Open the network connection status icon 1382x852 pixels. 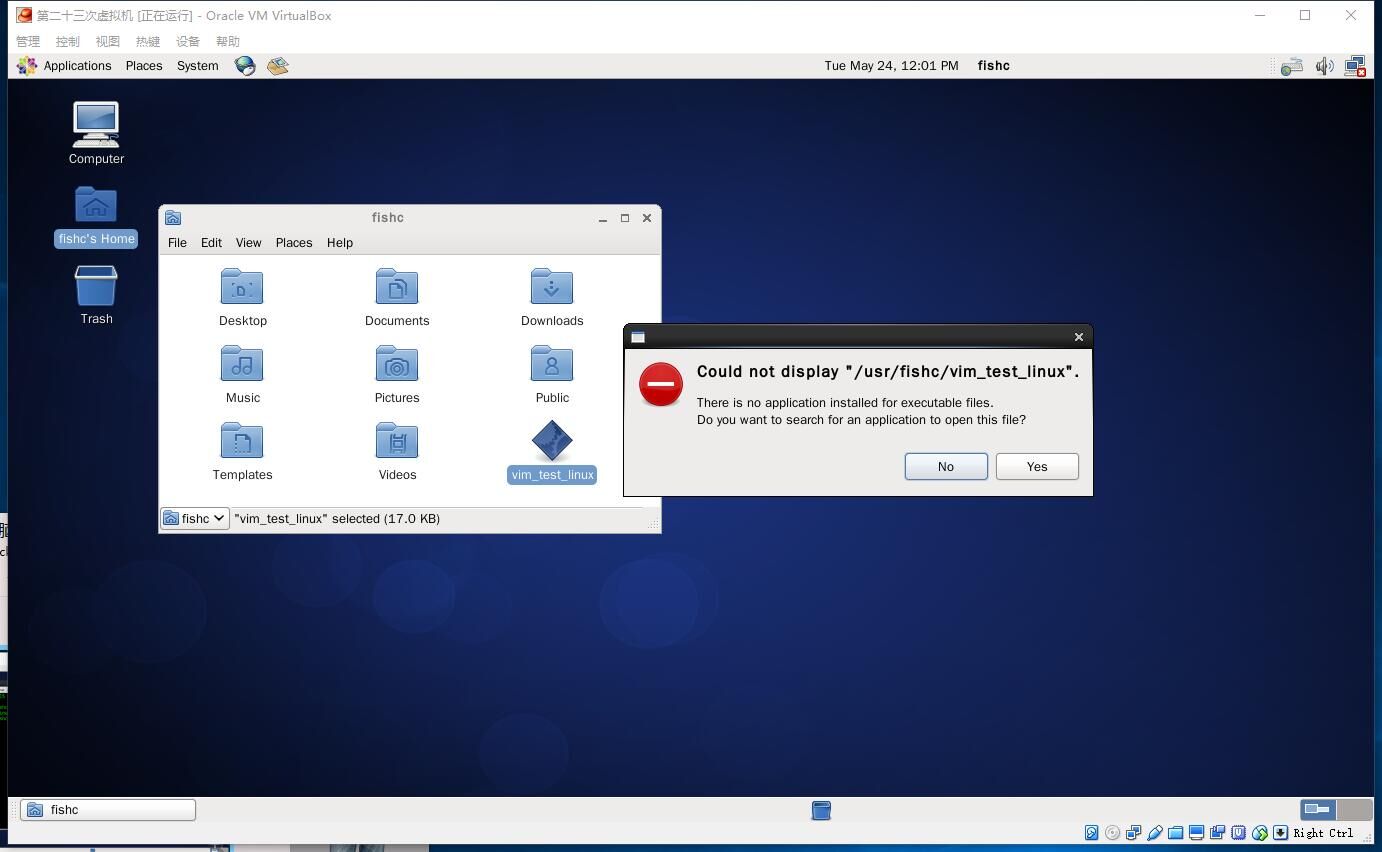click(1355, 66)
